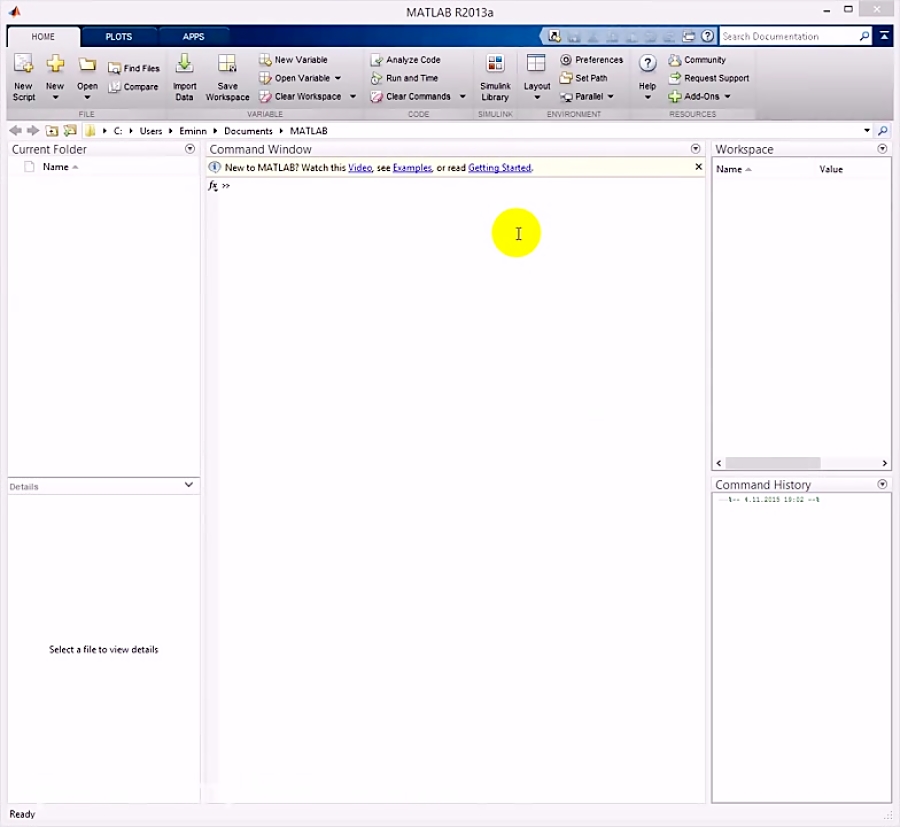The image size is (900, 827).
Task: Click the Examples link
Action: (411, 167)
